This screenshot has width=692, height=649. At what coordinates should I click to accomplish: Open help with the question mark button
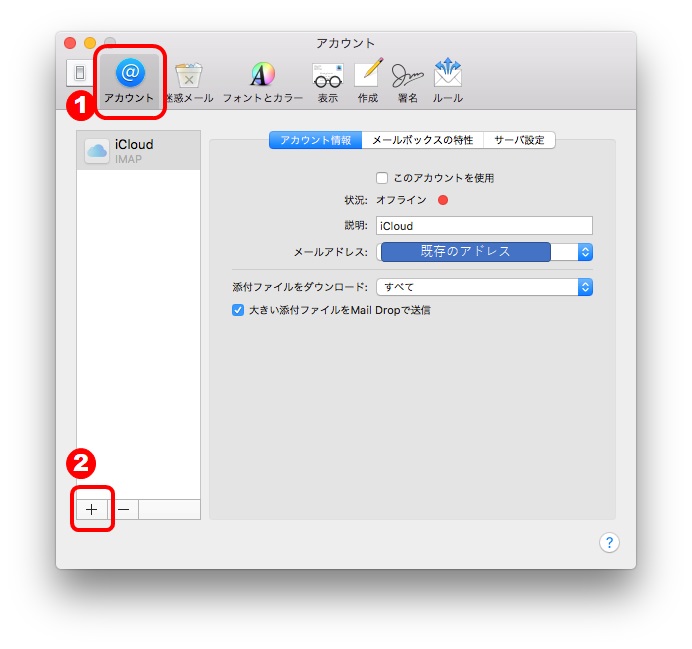pyautogui.click(x=609, y=542)
